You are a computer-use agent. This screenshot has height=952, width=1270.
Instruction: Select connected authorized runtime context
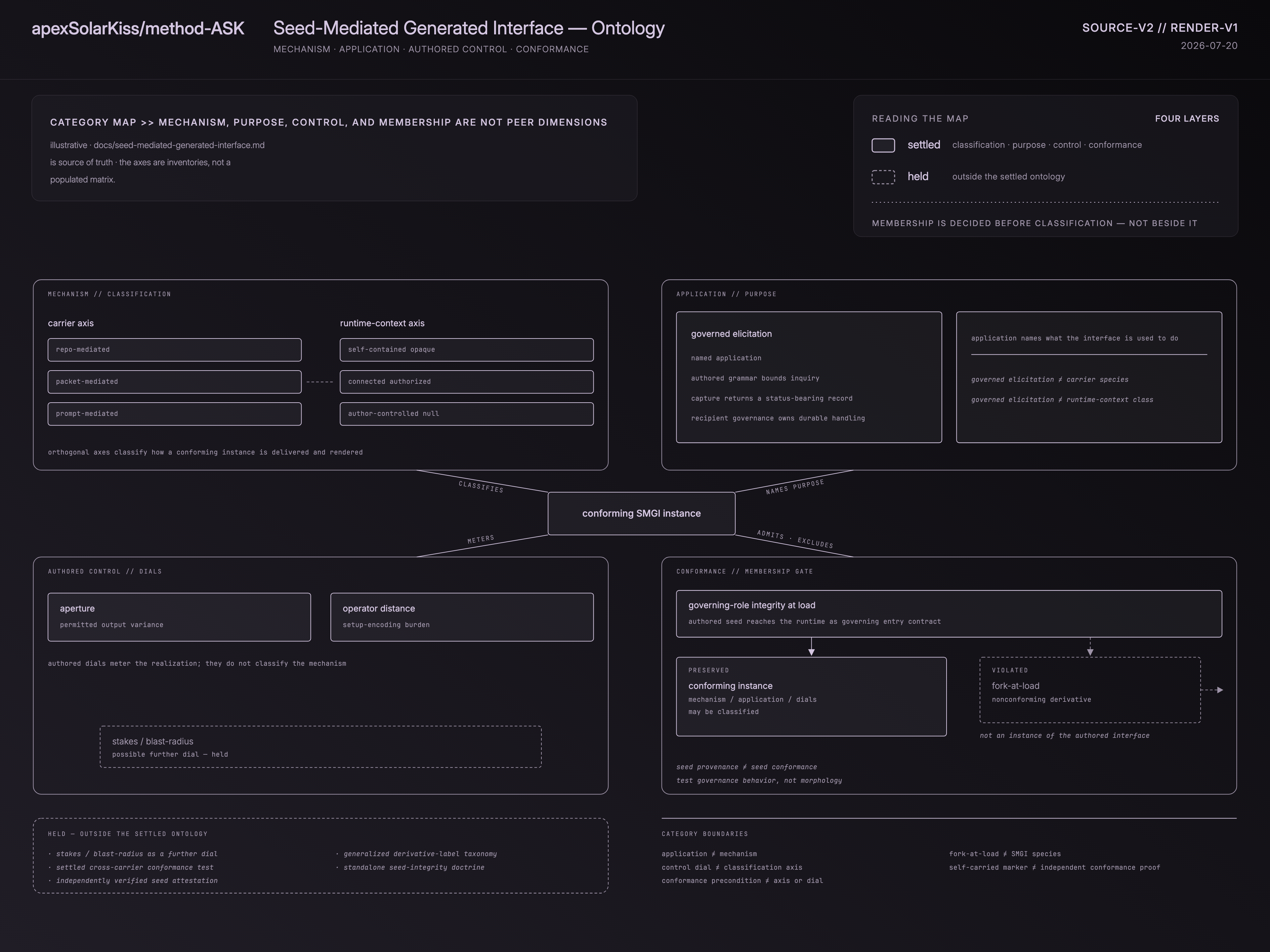point(467,381)
